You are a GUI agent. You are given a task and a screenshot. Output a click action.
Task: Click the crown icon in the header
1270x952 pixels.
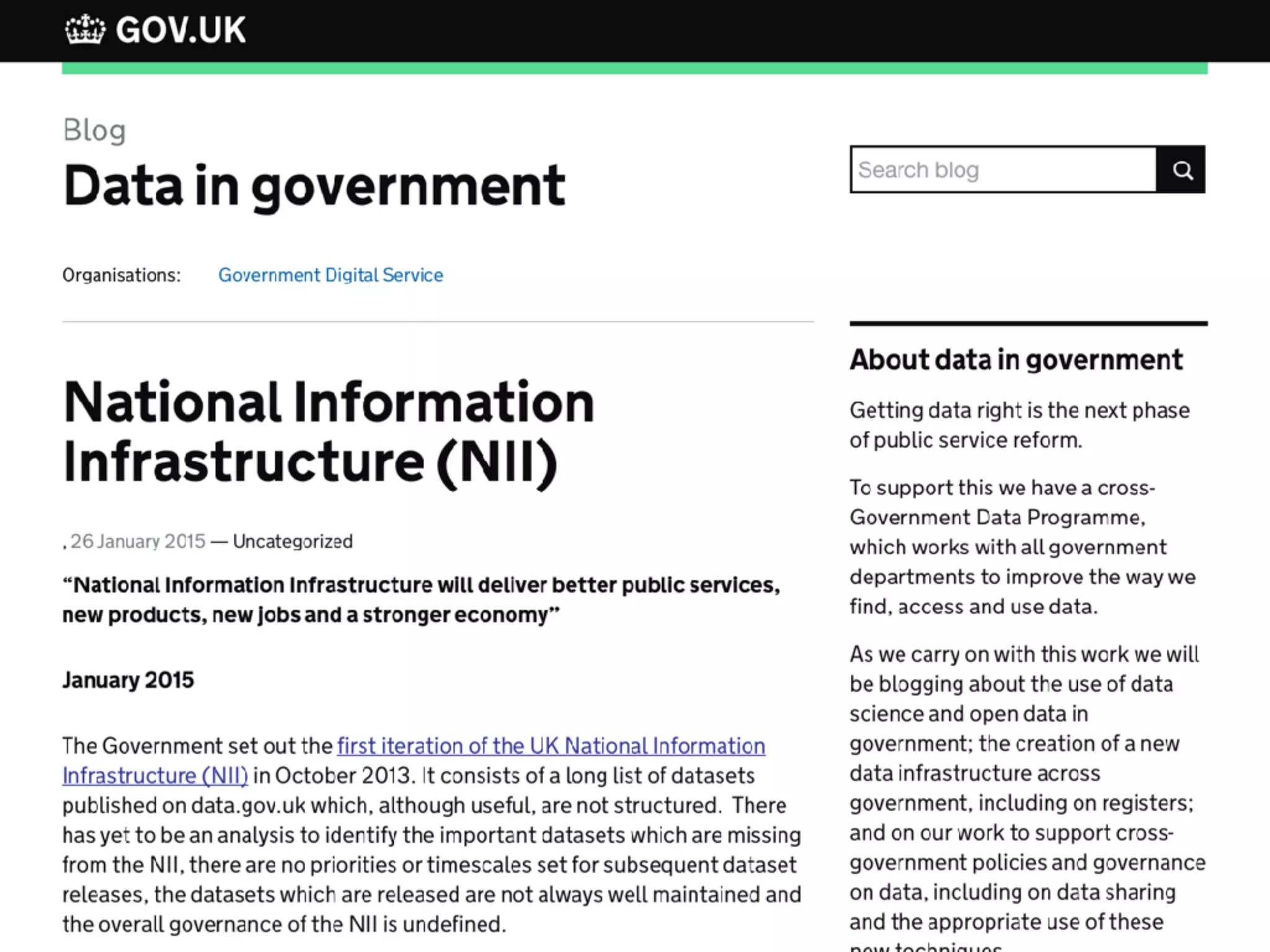click(x=85, y=30)
